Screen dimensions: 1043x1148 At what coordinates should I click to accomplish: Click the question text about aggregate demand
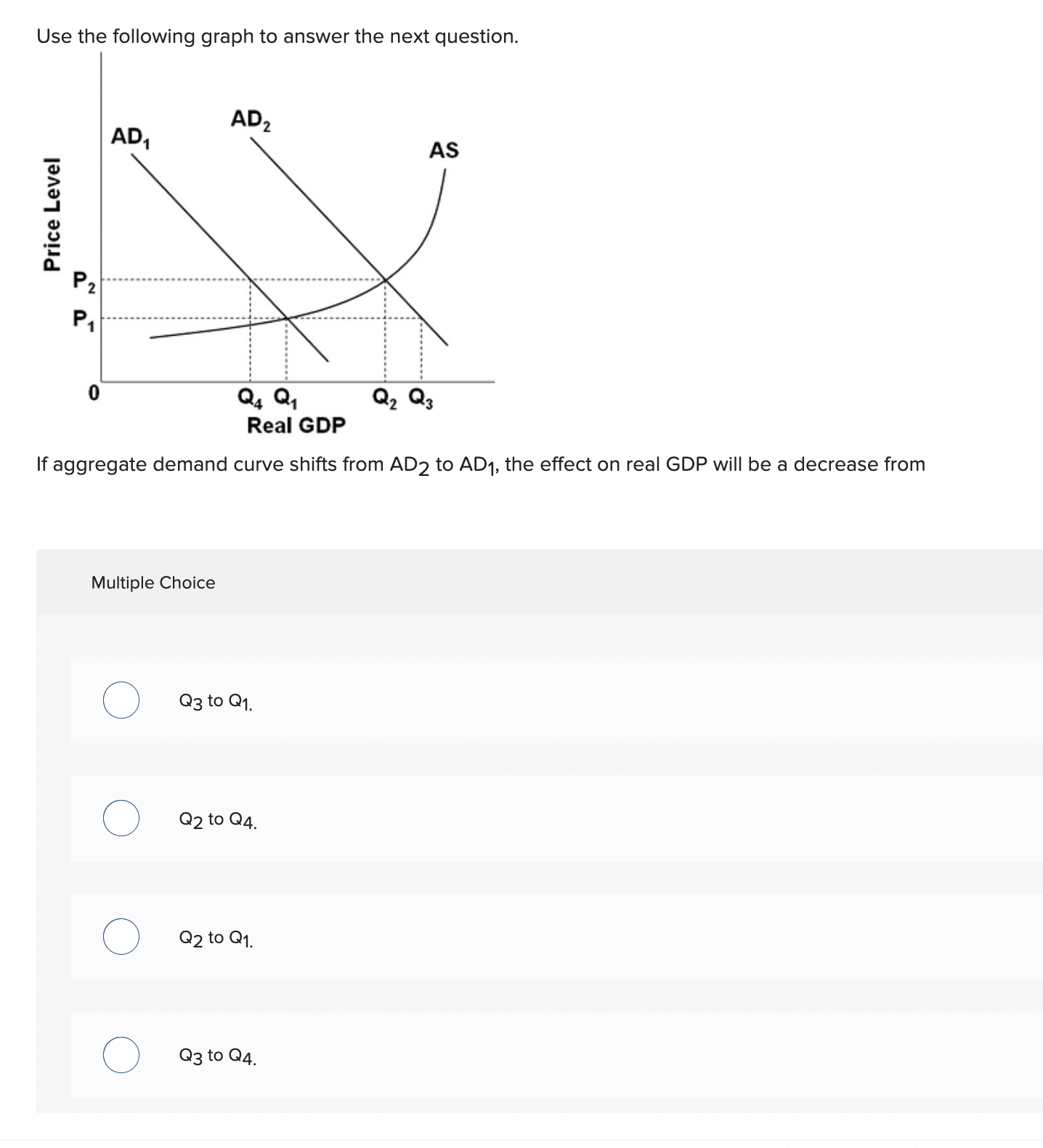click(479, 464)
